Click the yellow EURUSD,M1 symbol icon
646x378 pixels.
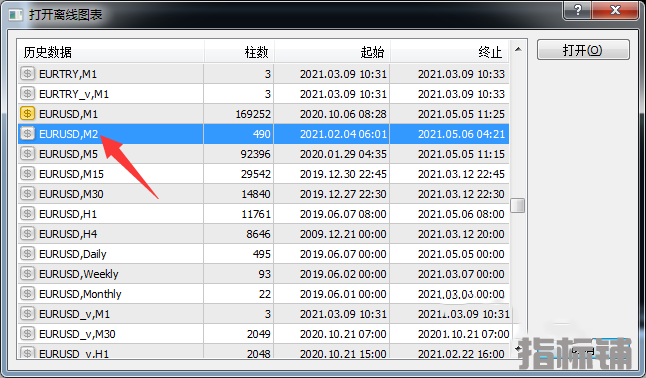(28, 113)
